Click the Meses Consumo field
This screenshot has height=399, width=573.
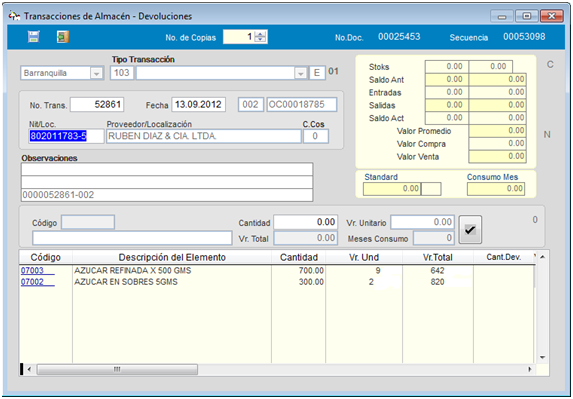click(x=434, y=238)
